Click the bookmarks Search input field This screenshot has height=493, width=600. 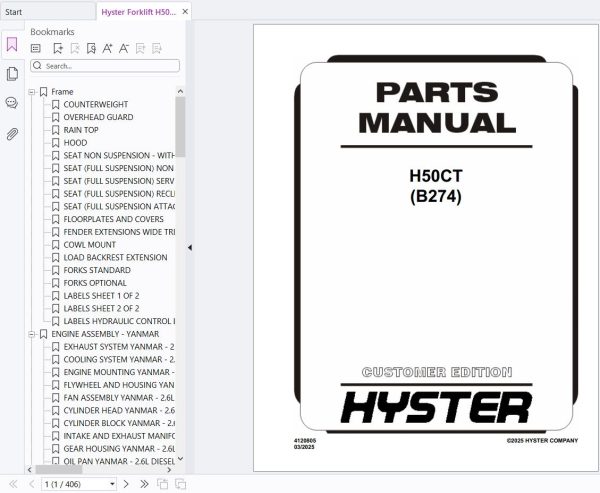pyautogui.click(x=105, y=65)
